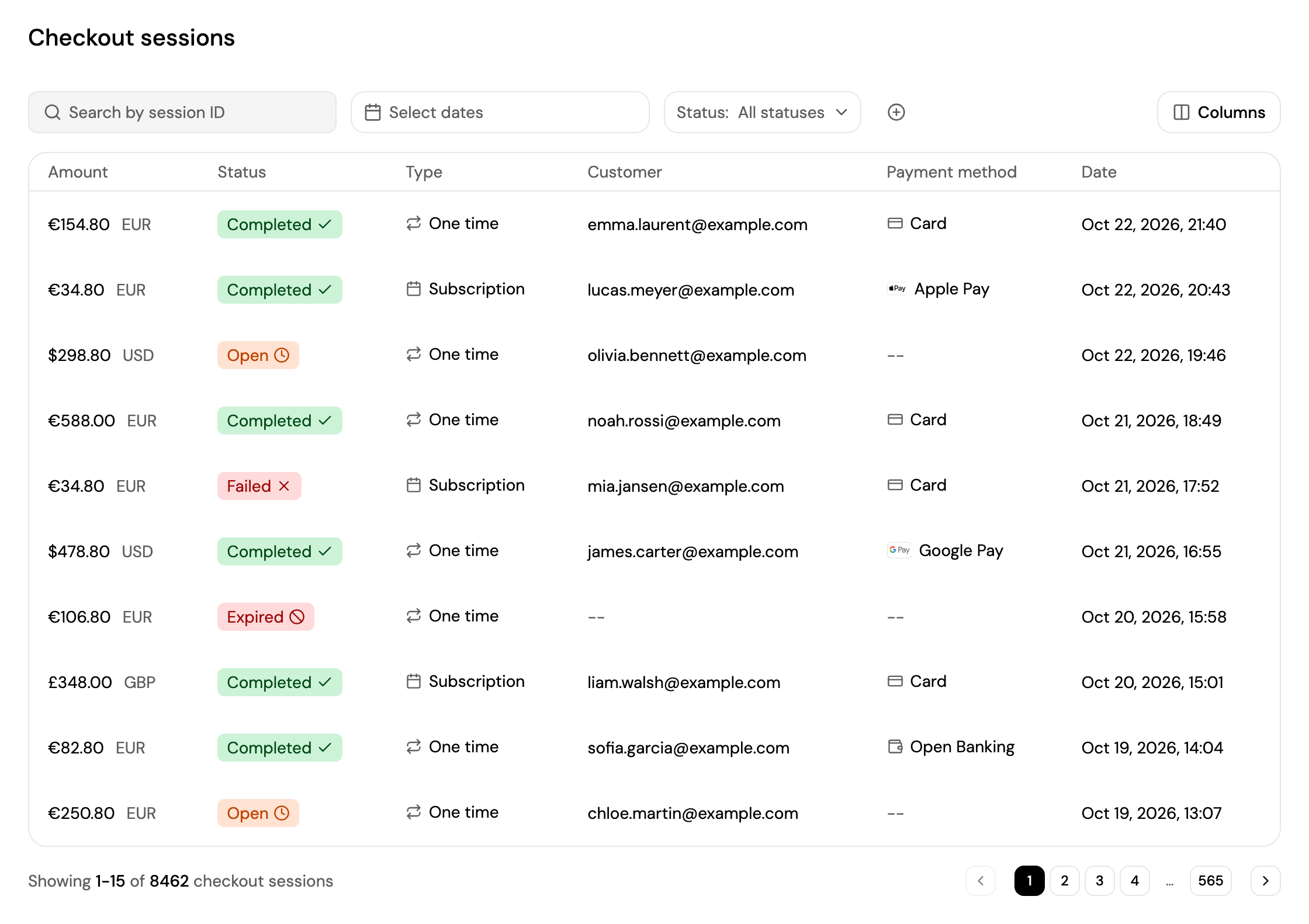The height and width of the screenshot is (924, 1309).
Task: Click the Google Pay icon in james.carter row
Action: (x=899, y=550)
